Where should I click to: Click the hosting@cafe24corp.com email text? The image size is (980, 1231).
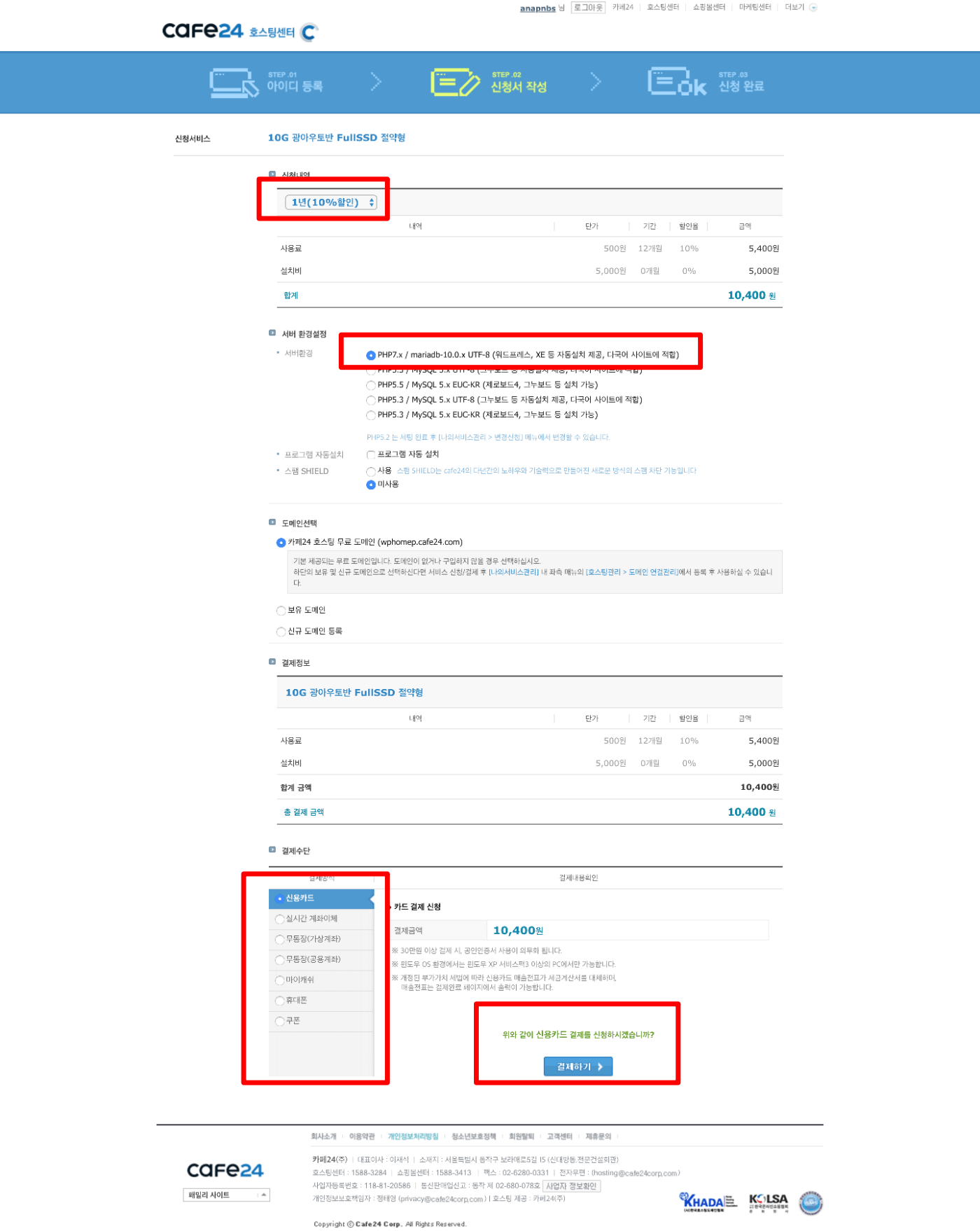[635, 1173]
